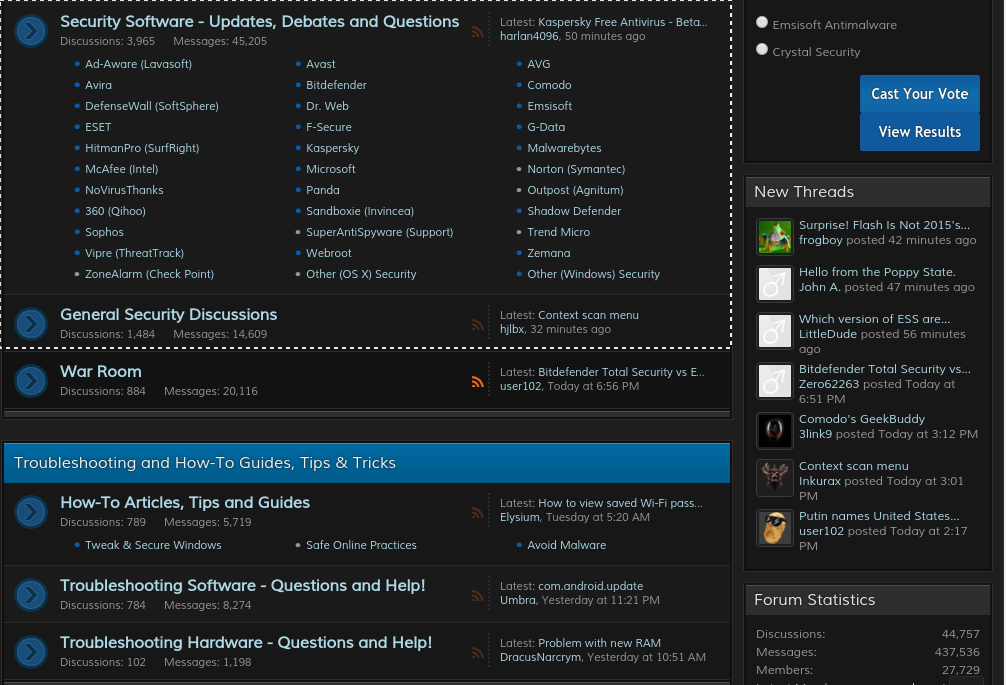
Task: Open latest post Context scan menu by hjlbx
Action: tap(588, 315)
